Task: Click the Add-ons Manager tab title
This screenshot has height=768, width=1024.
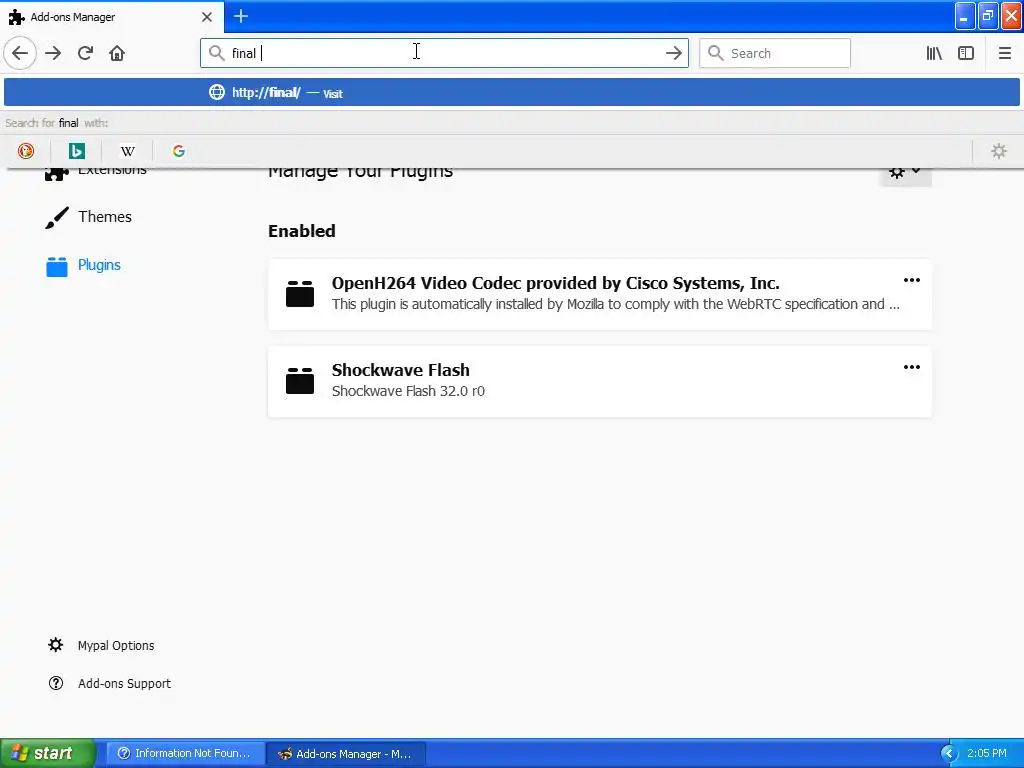Action: click(72, 17)
